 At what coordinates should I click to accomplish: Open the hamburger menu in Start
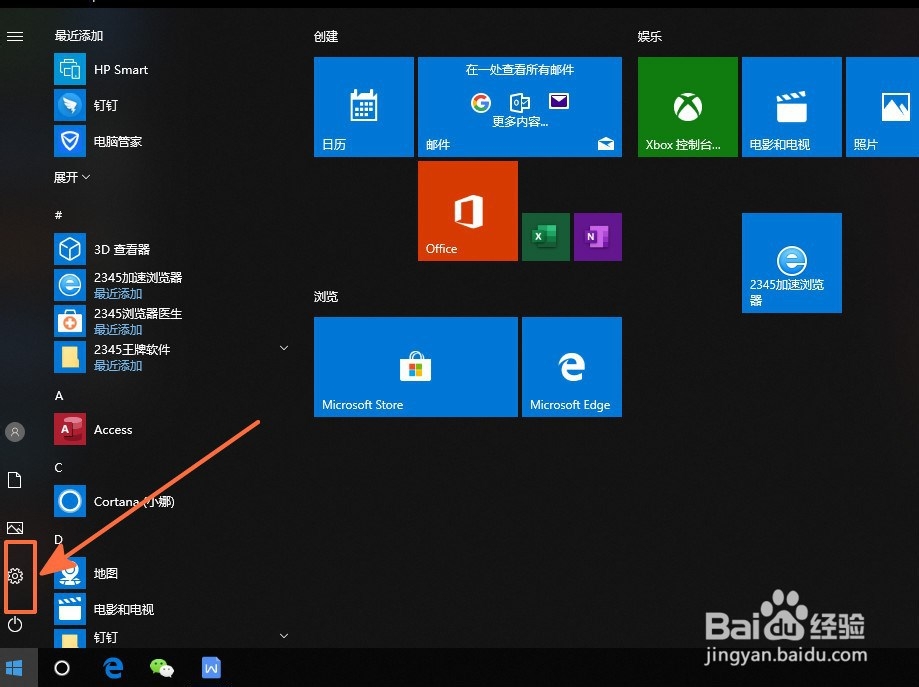(15, 36)
